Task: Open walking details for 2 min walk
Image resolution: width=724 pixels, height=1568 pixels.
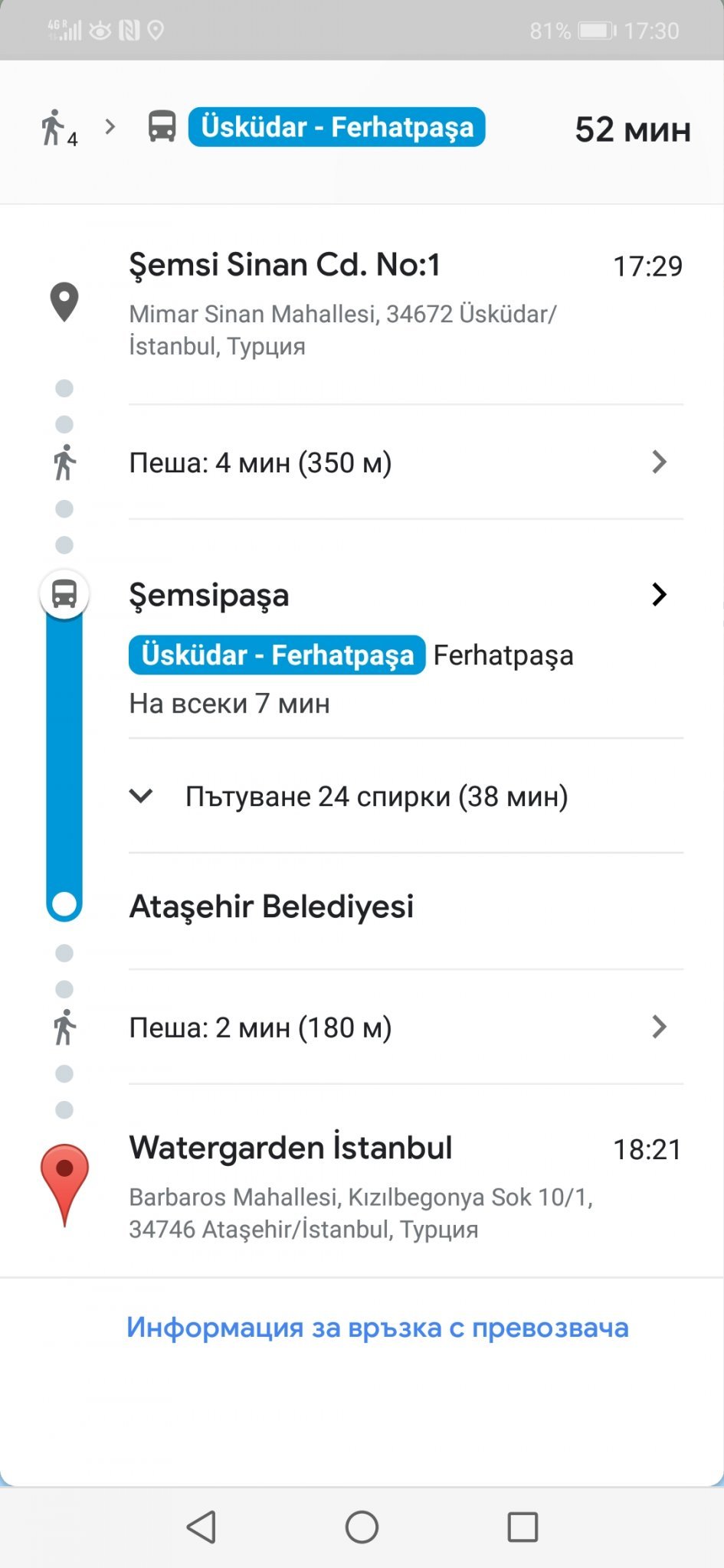Action: tap(658, 1027)
